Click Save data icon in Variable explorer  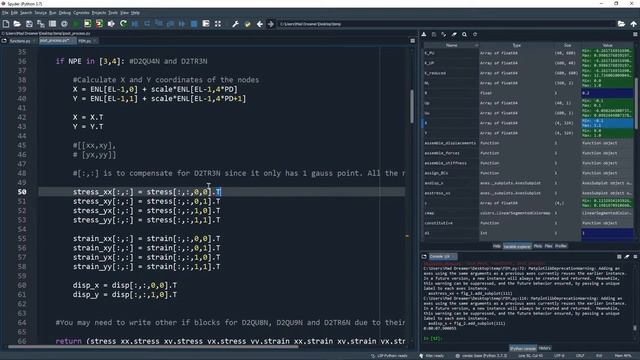tap(434, 35)
